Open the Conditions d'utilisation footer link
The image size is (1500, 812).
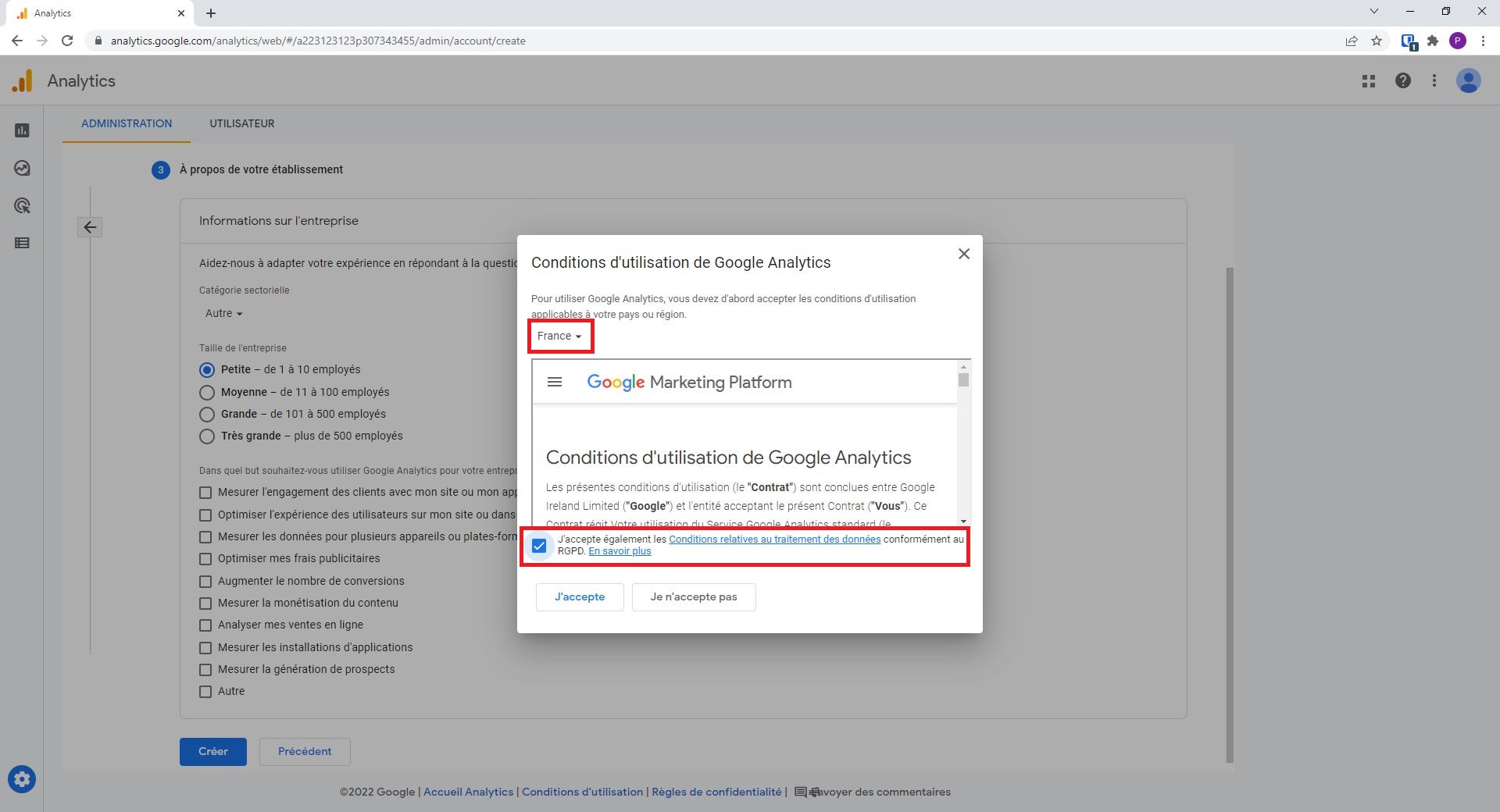(583, 792)
